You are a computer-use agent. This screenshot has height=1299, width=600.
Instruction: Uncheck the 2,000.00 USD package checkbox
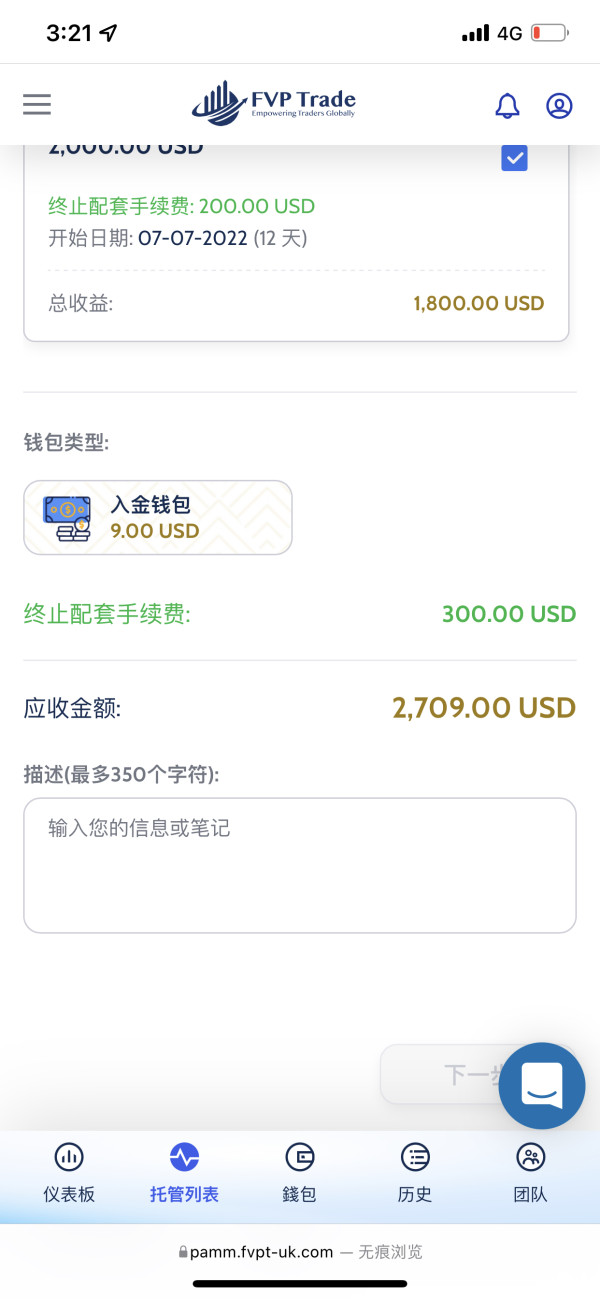pos(514,158)
